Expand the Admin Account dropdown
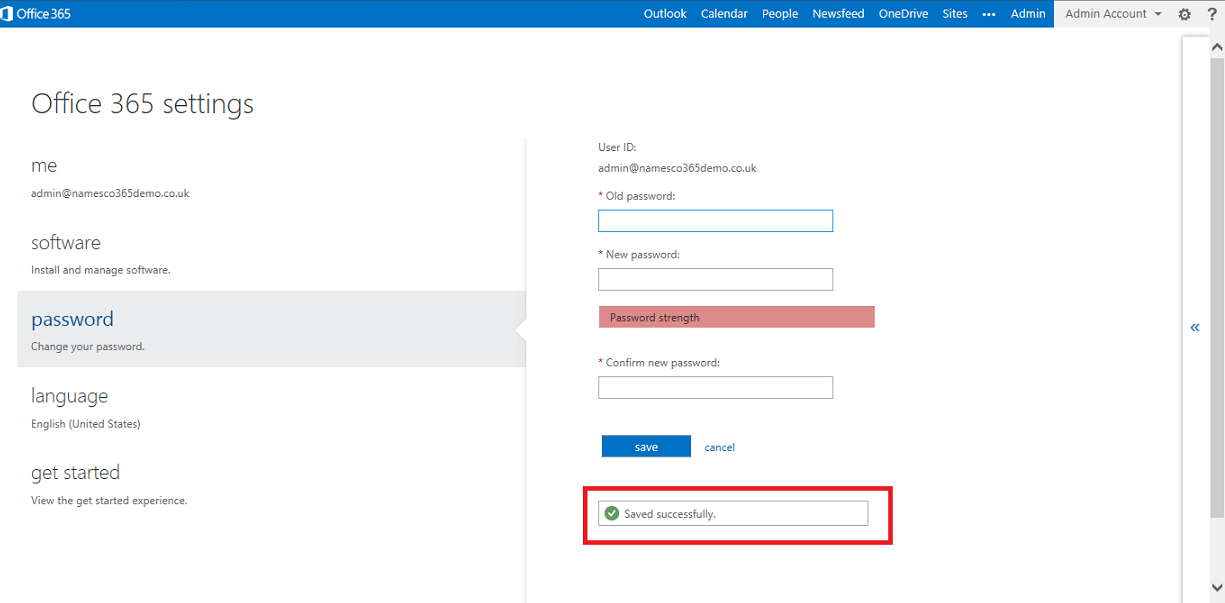Screen dimensions: 1225x603 click(1113, 14)
